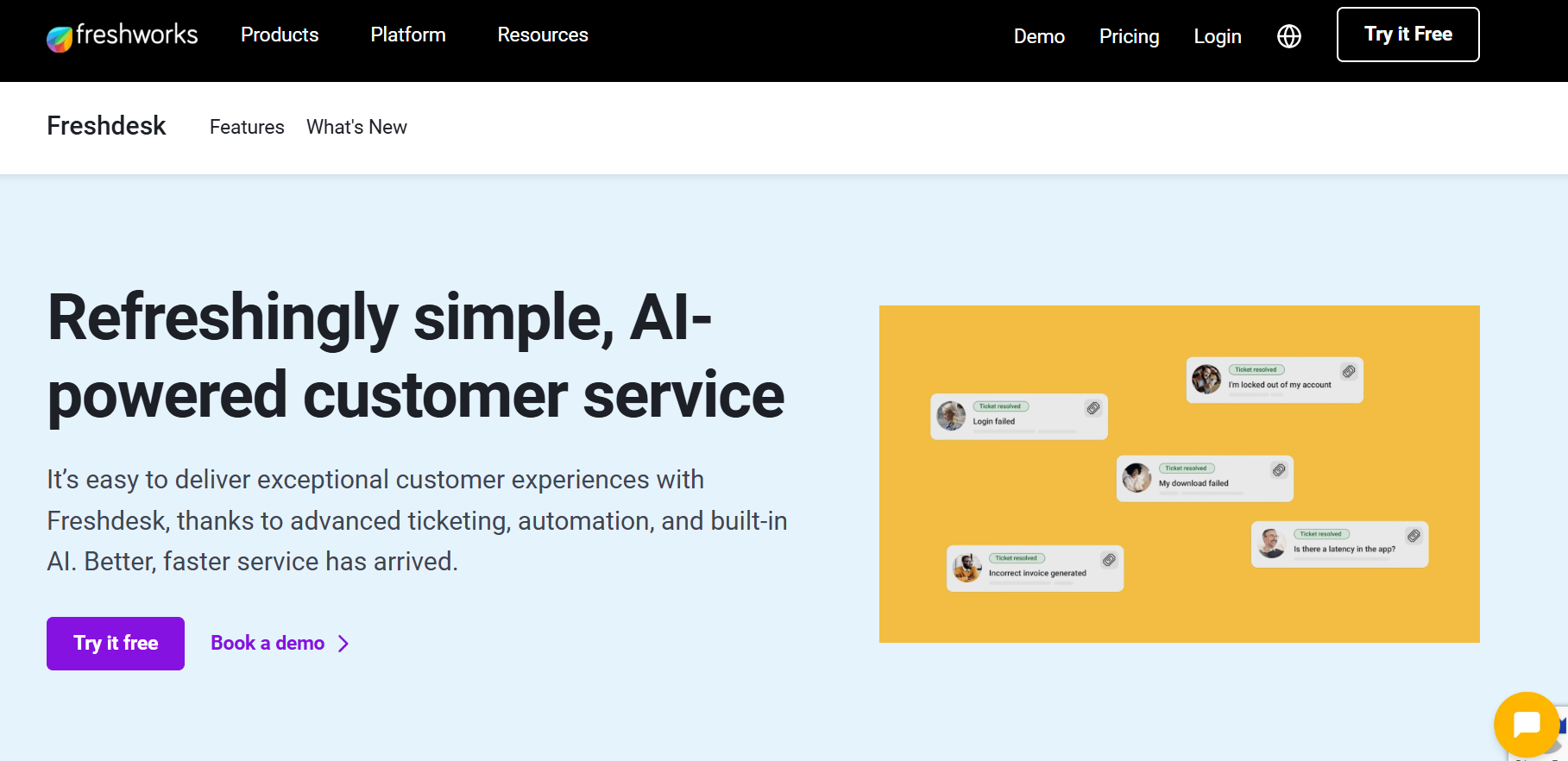Click the purple Try it free button
Screen dimensions: 1568x761
116,644
